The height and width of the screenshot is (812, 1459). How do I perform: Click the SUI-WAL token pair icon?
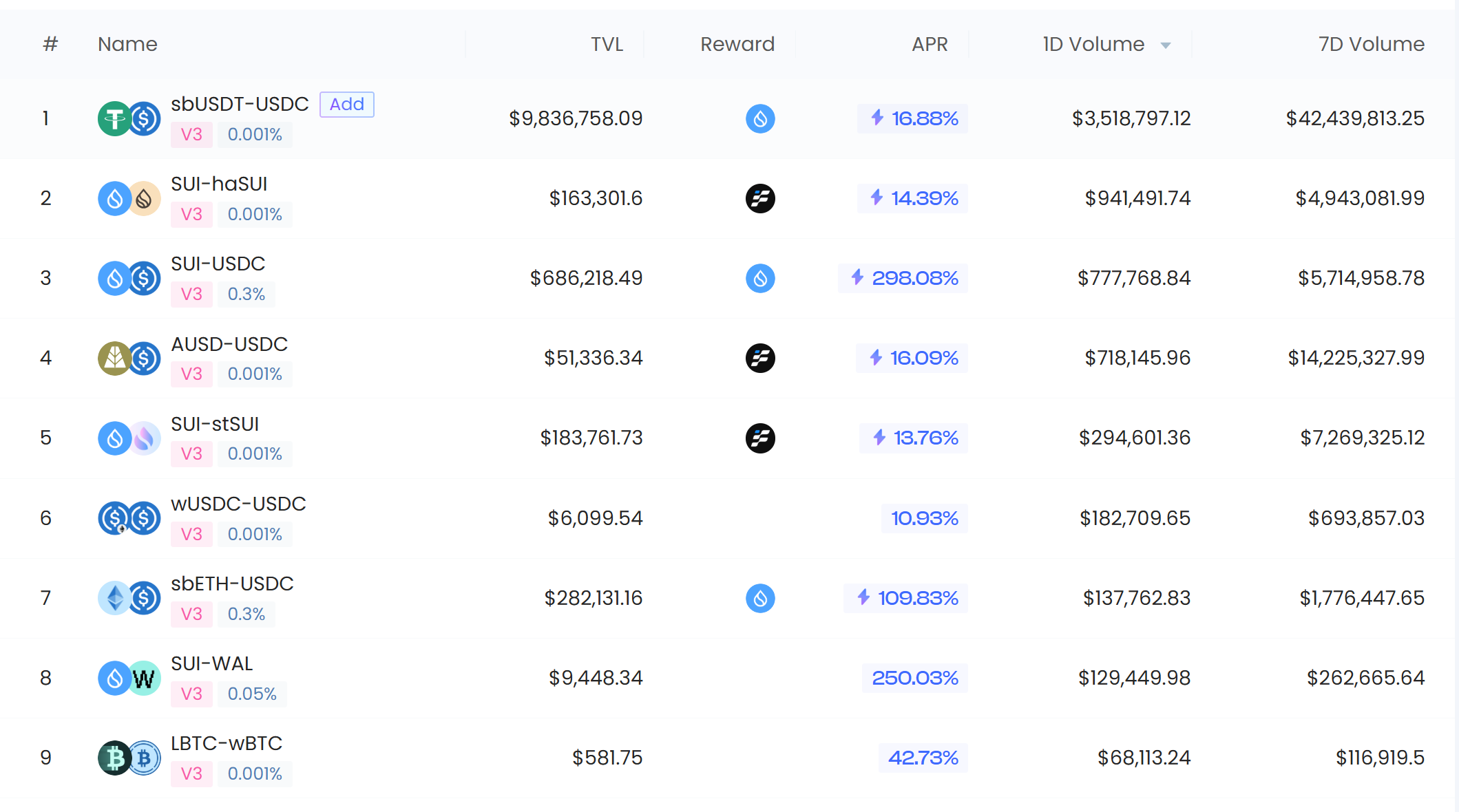(x=129, y=678)
